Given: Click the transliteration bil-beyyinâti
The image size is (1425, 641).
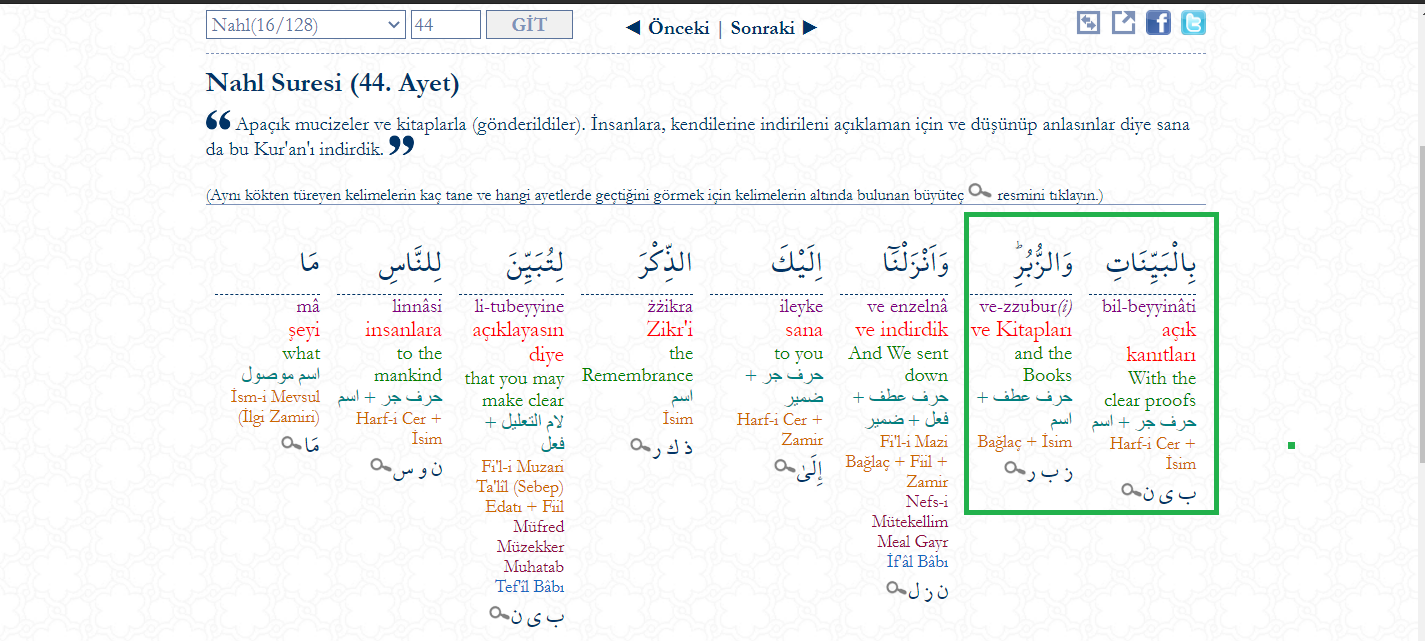Looking at the screenshot, I should tap(1149, 307).
